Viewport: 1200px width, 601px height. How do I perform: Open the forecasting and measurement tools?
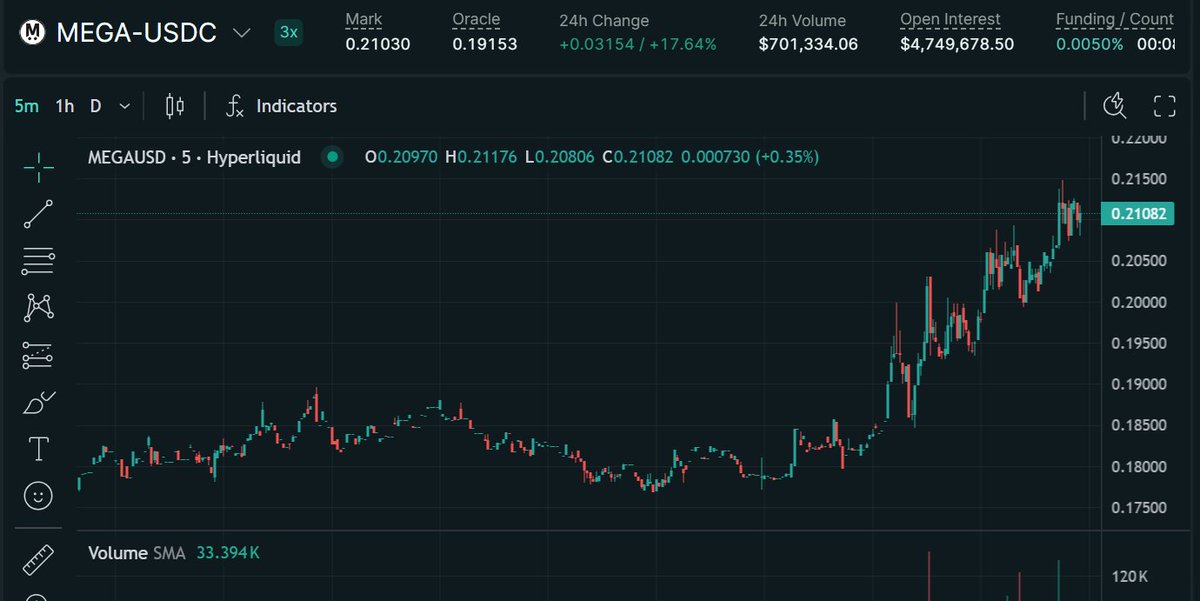(39, 355)
